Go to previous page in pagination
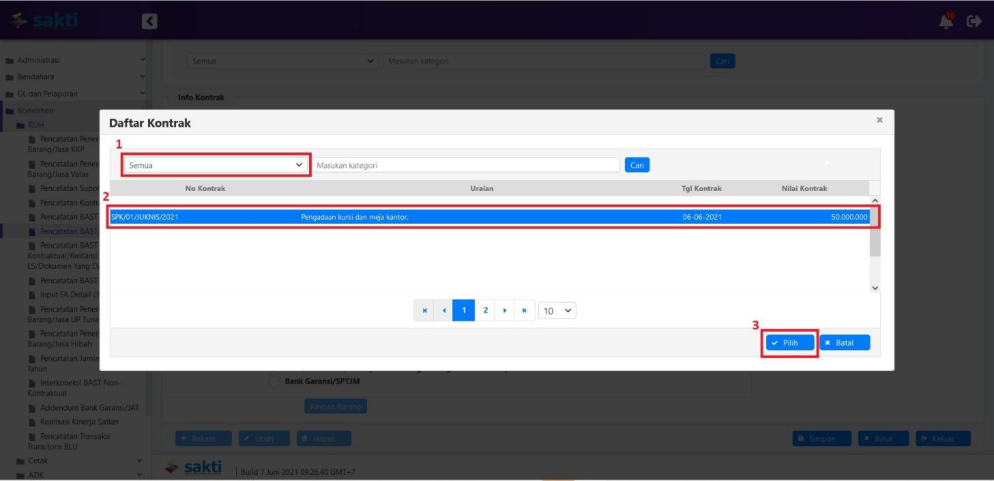Screen dimensions: 994x481 pyautogui.click(x=444, y=311)
